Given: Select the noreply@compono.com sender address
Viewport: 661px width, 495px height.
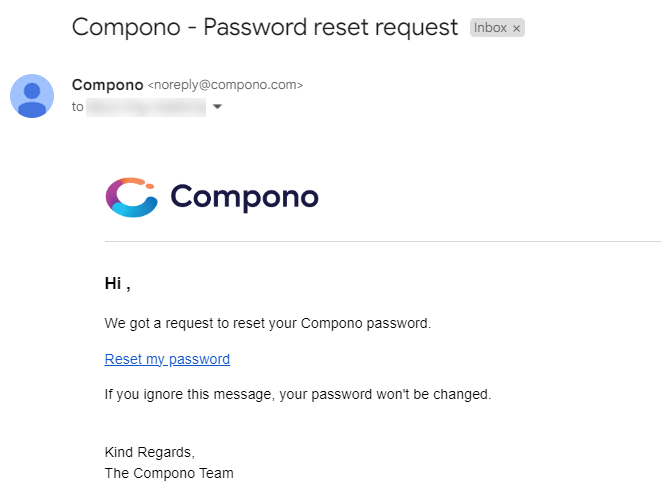Looking at the screenshot, I should coord(225,85).
